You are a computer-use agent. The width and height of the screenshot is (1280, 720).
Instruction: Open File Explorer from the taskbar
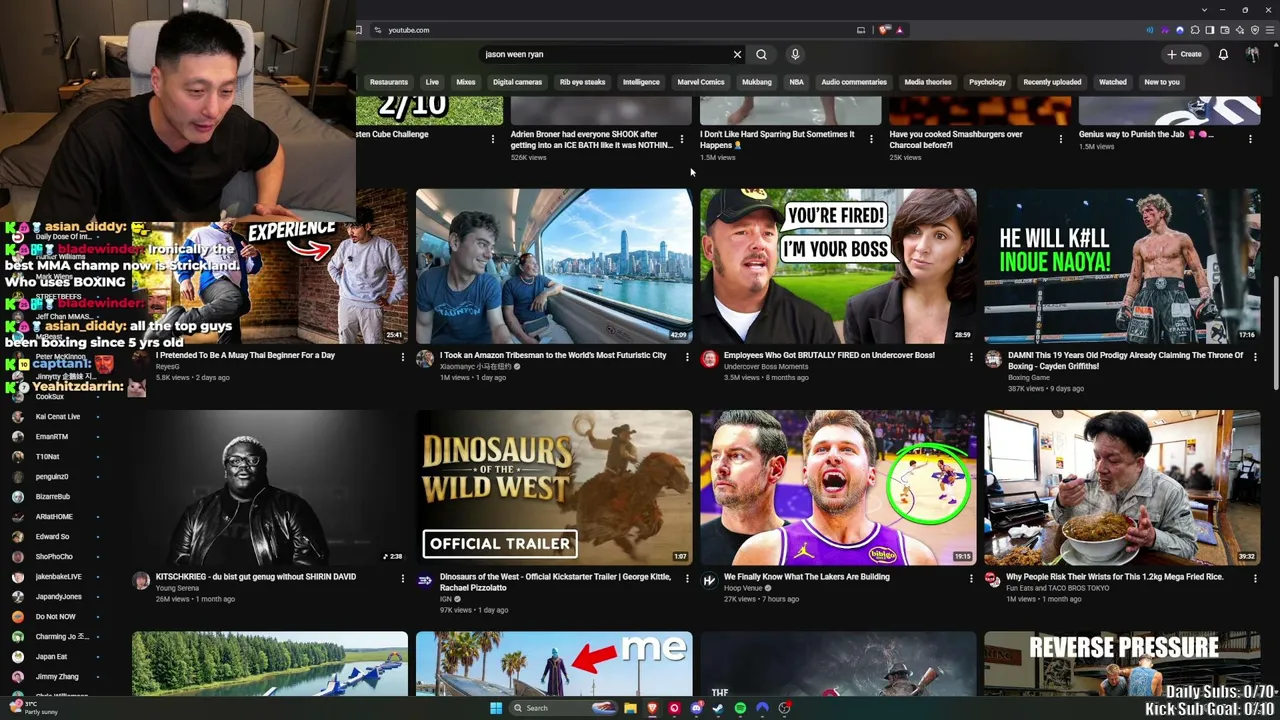click(x=630, y=708)
